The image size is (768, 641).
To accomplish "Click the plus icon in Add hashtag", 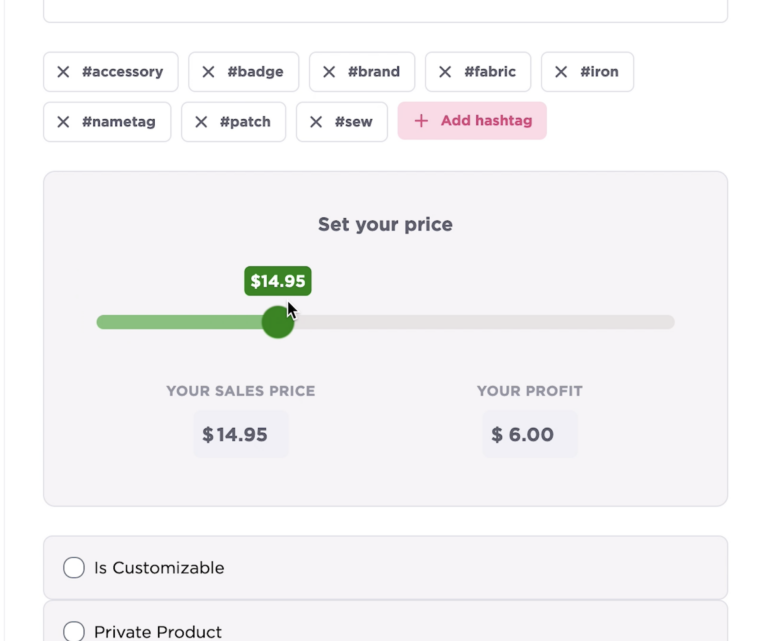I will [x=421, y=121].
